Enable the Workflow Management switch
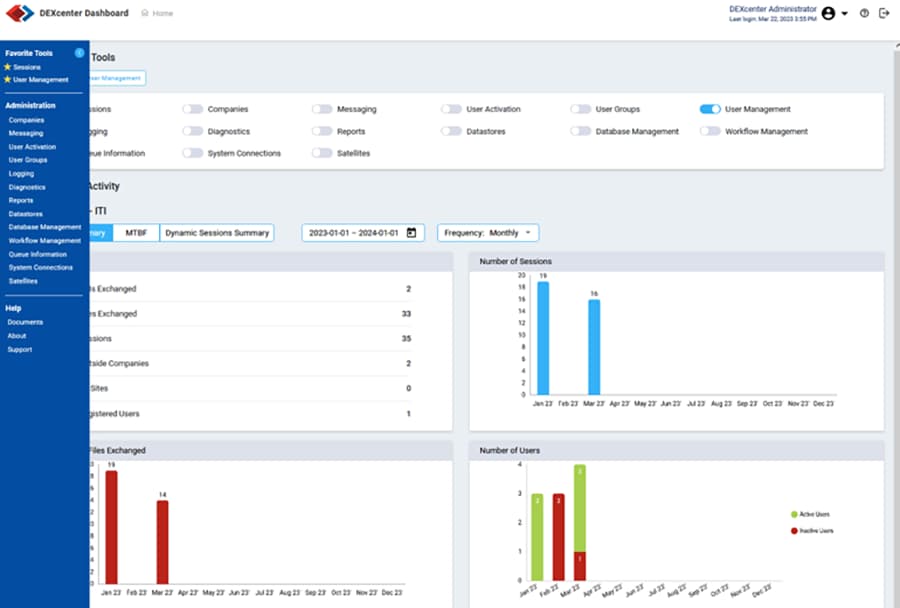Image resolution: width=900 pixels, height=608 pixels. click(x=710, y=131)
